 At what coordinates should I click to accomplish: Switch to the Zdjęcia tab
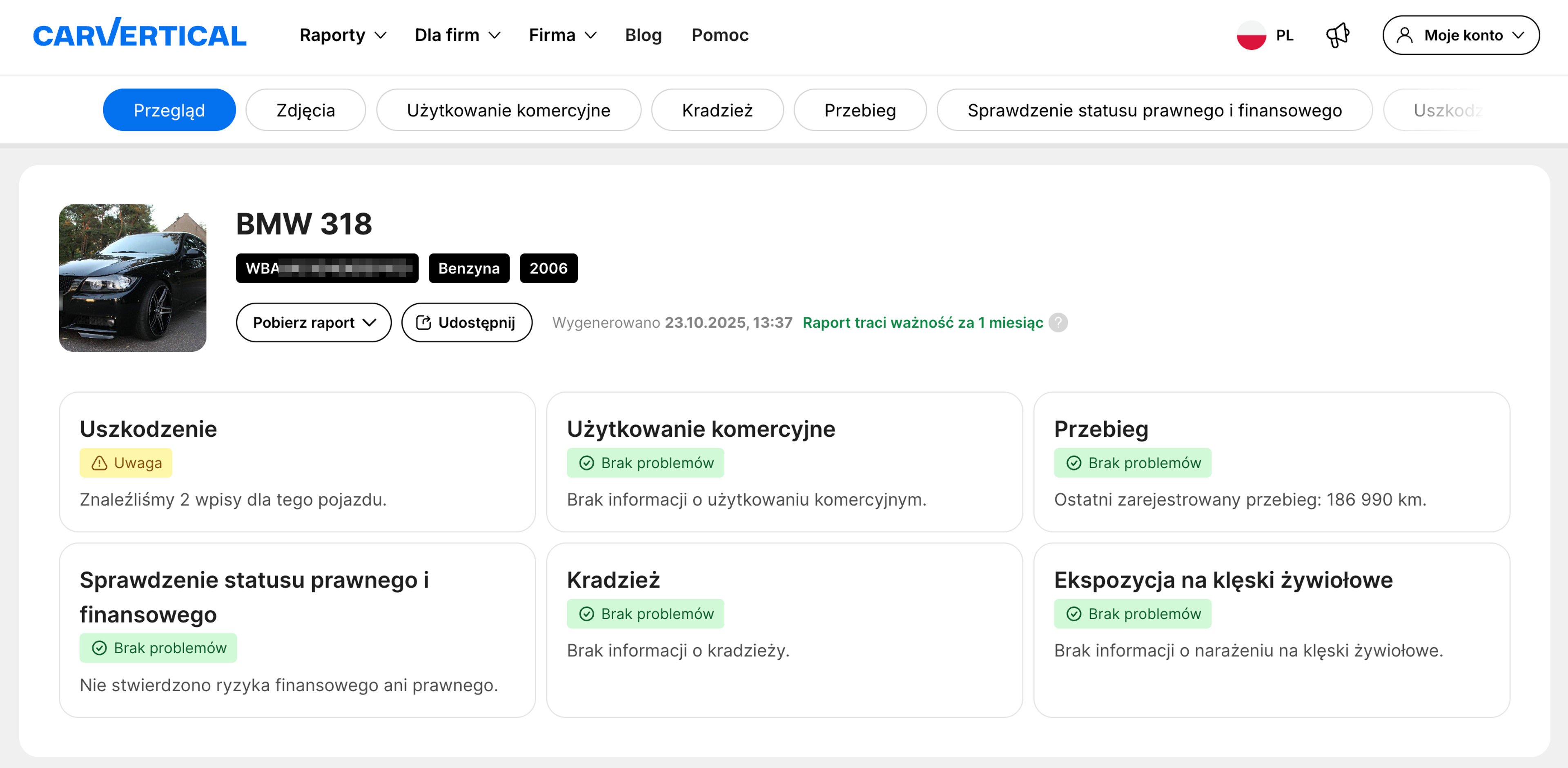click(305, 110)
